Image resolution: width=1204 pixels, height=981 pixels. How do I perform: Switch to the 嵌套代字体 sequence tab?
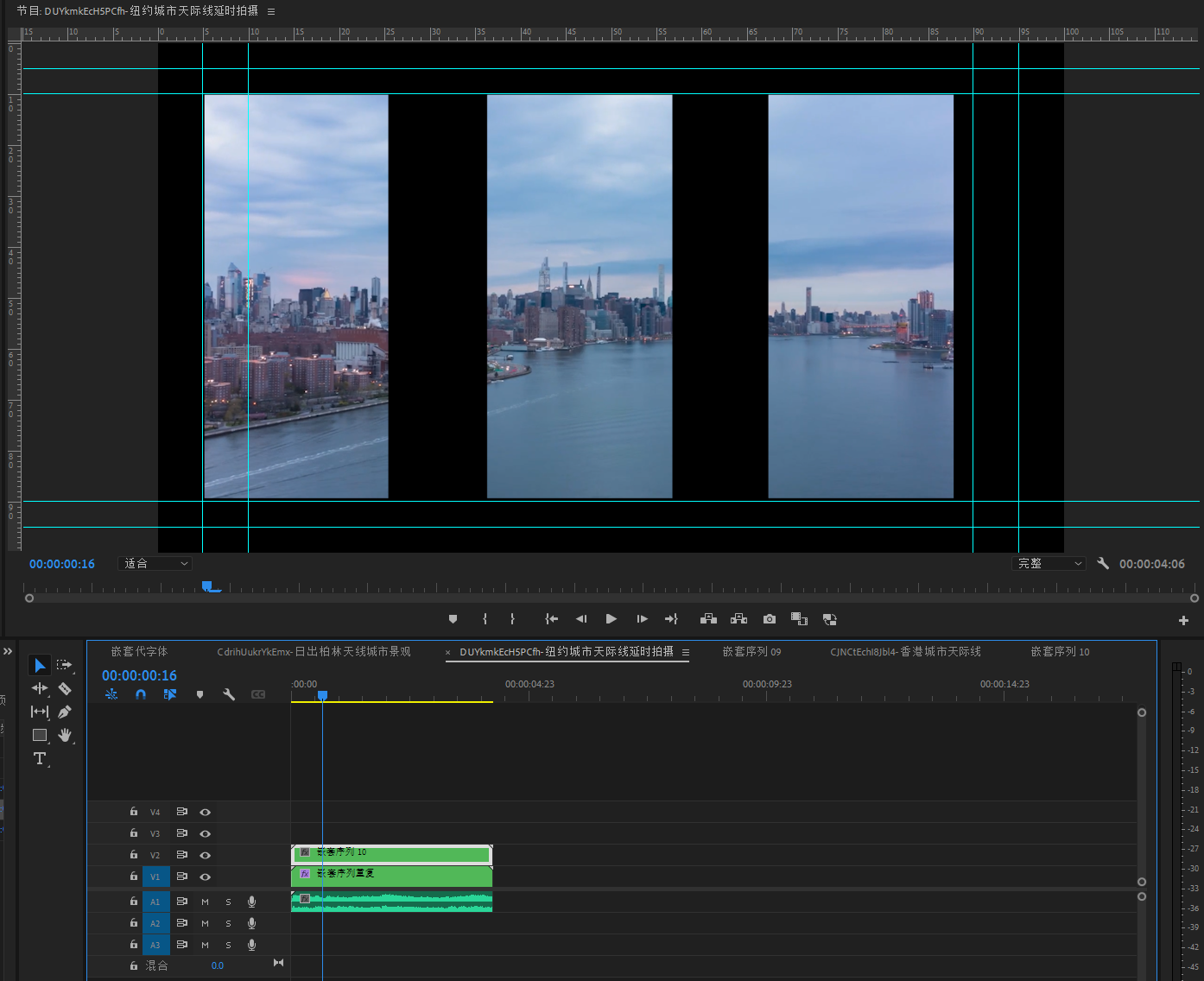pyautogui.click(x=139, y=652)
